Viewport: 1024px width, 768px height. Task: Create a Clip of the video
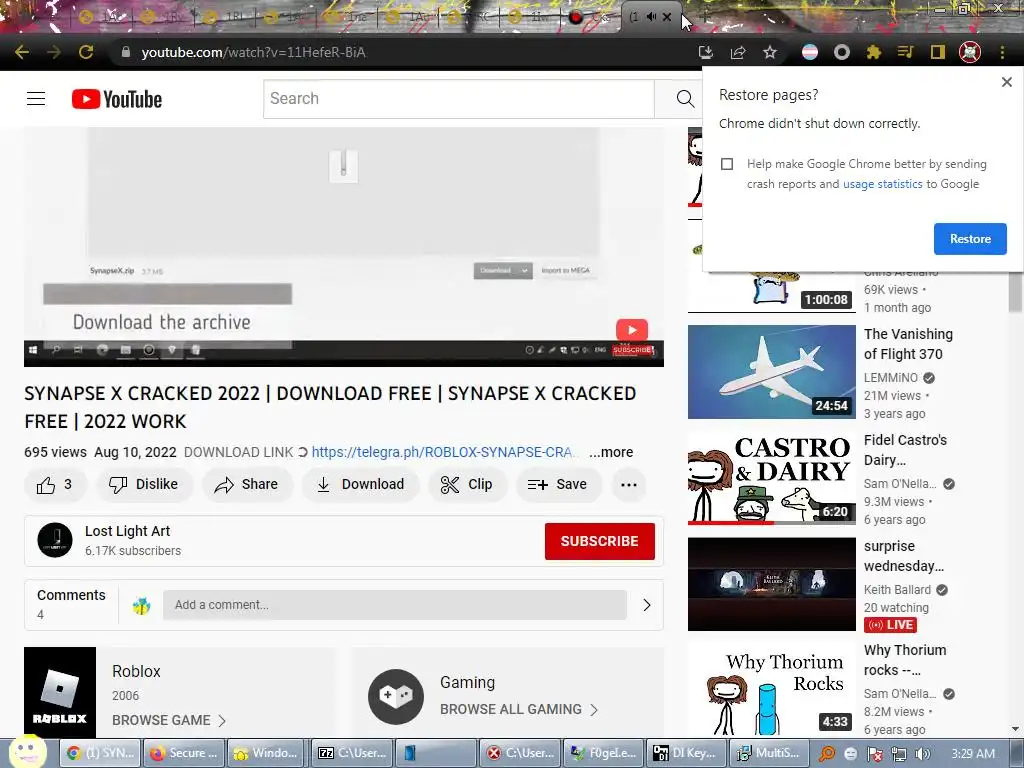(x=467, y=485)
